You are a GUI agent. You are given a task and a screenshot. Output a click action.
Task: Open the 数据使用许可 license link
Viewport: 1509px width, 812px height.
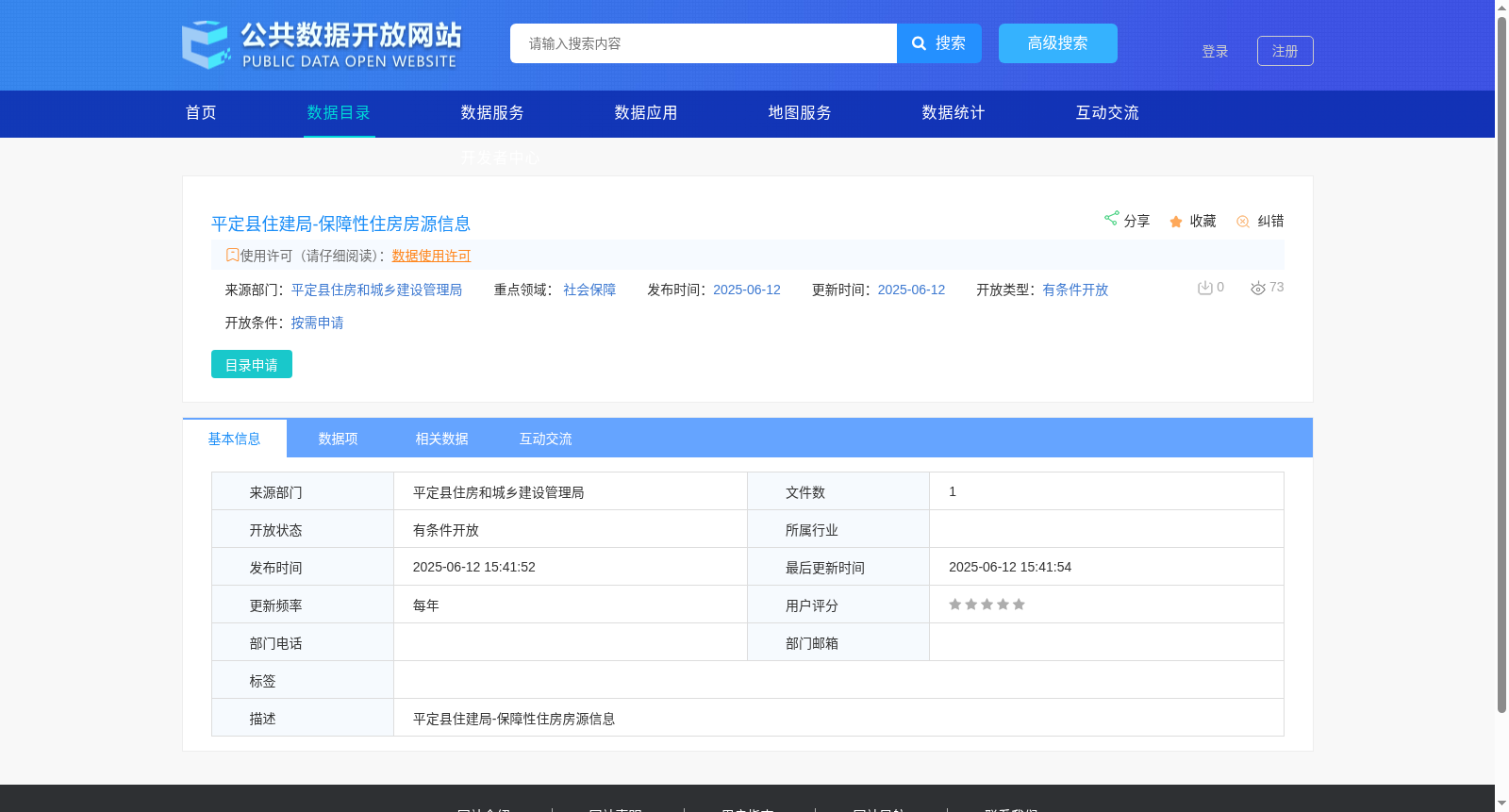[431, 256]
